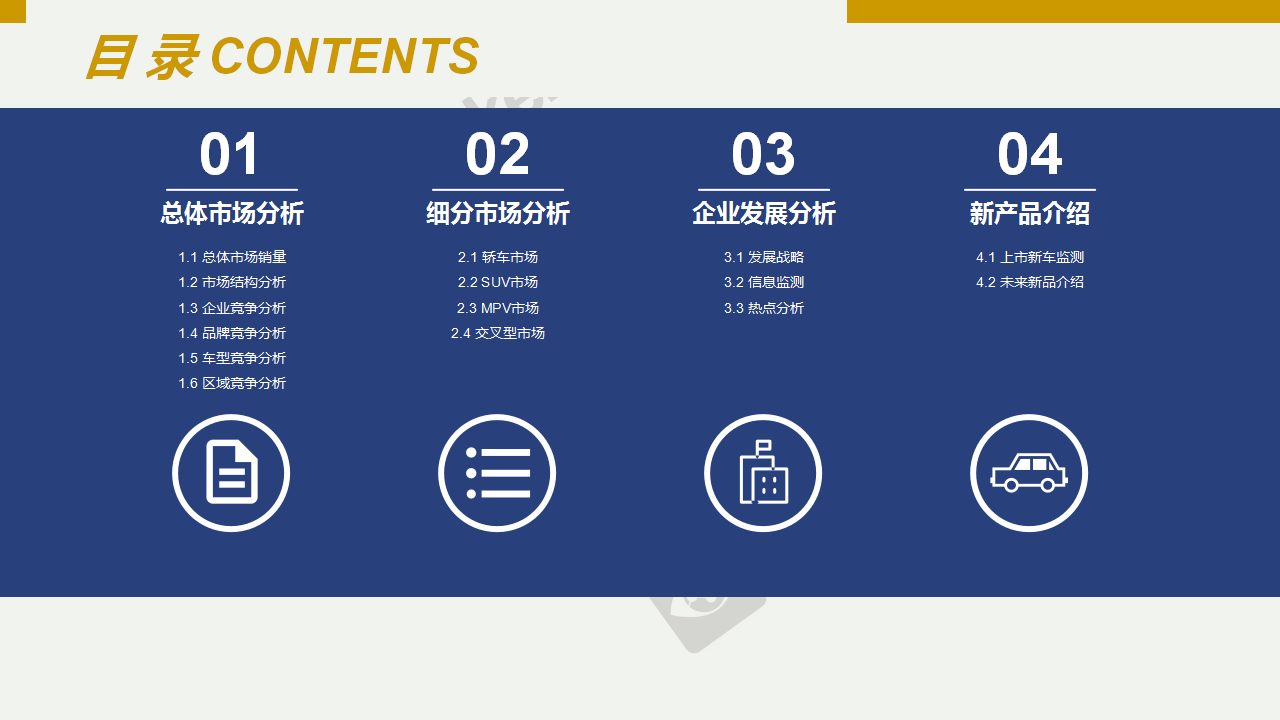Viewport: 1280px width, 720px height.
Task: Jump to 1.3 企业竞争分析 entry
Action: point(232,308)
